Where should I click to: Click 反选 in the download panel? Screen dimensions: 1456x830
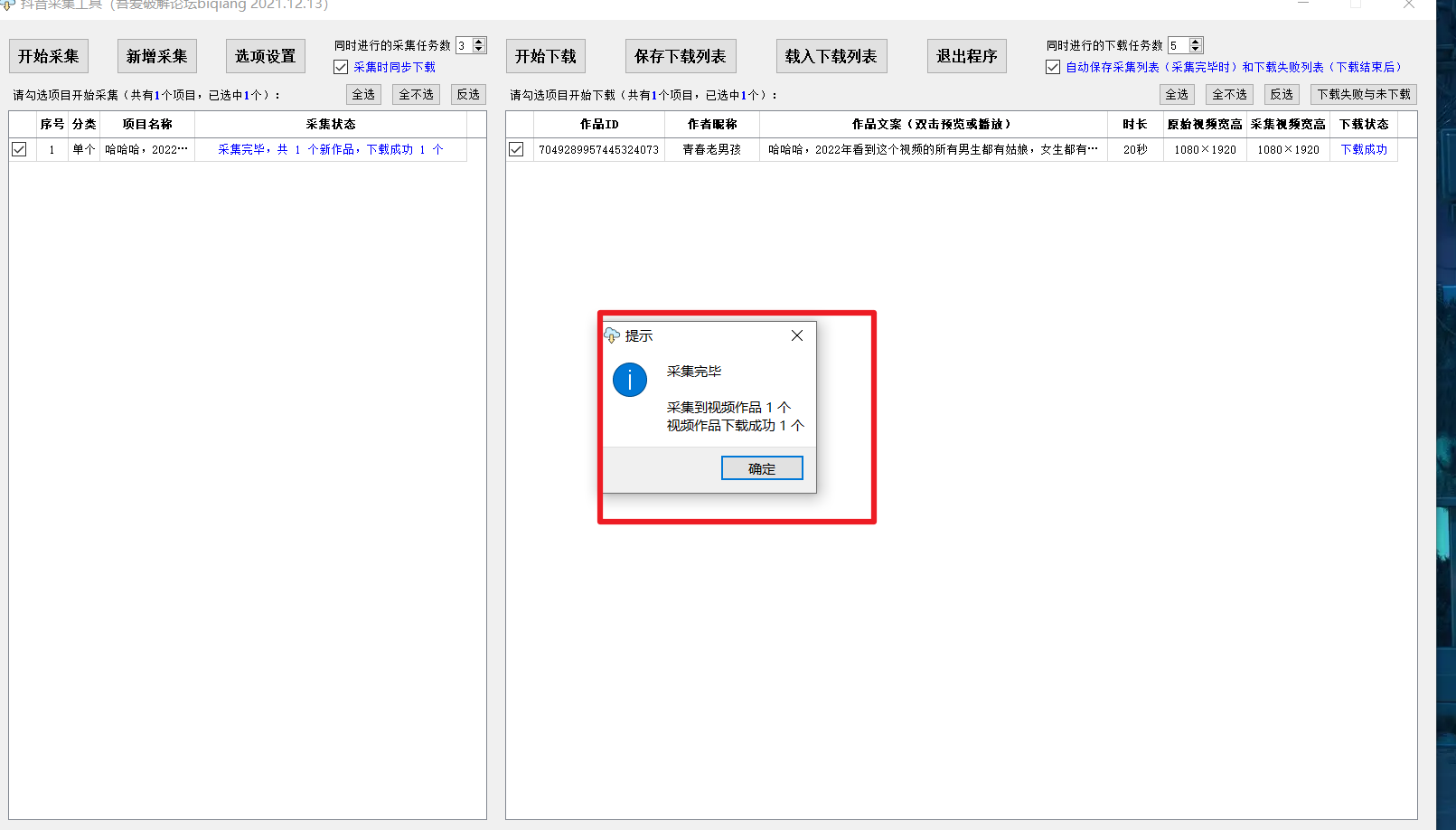[x=1281, y=94]
